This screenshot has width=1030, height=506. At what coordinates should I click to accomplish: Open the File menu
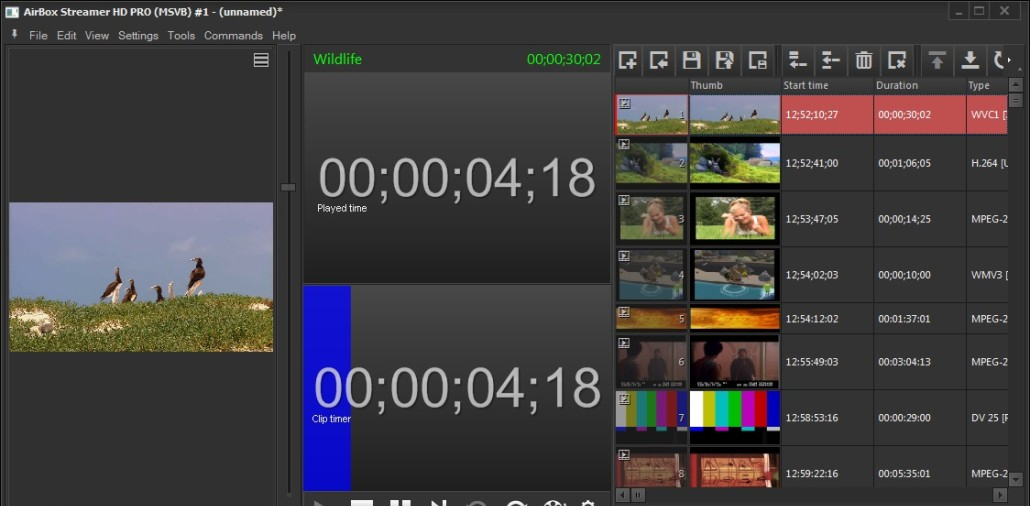point(38,35)
